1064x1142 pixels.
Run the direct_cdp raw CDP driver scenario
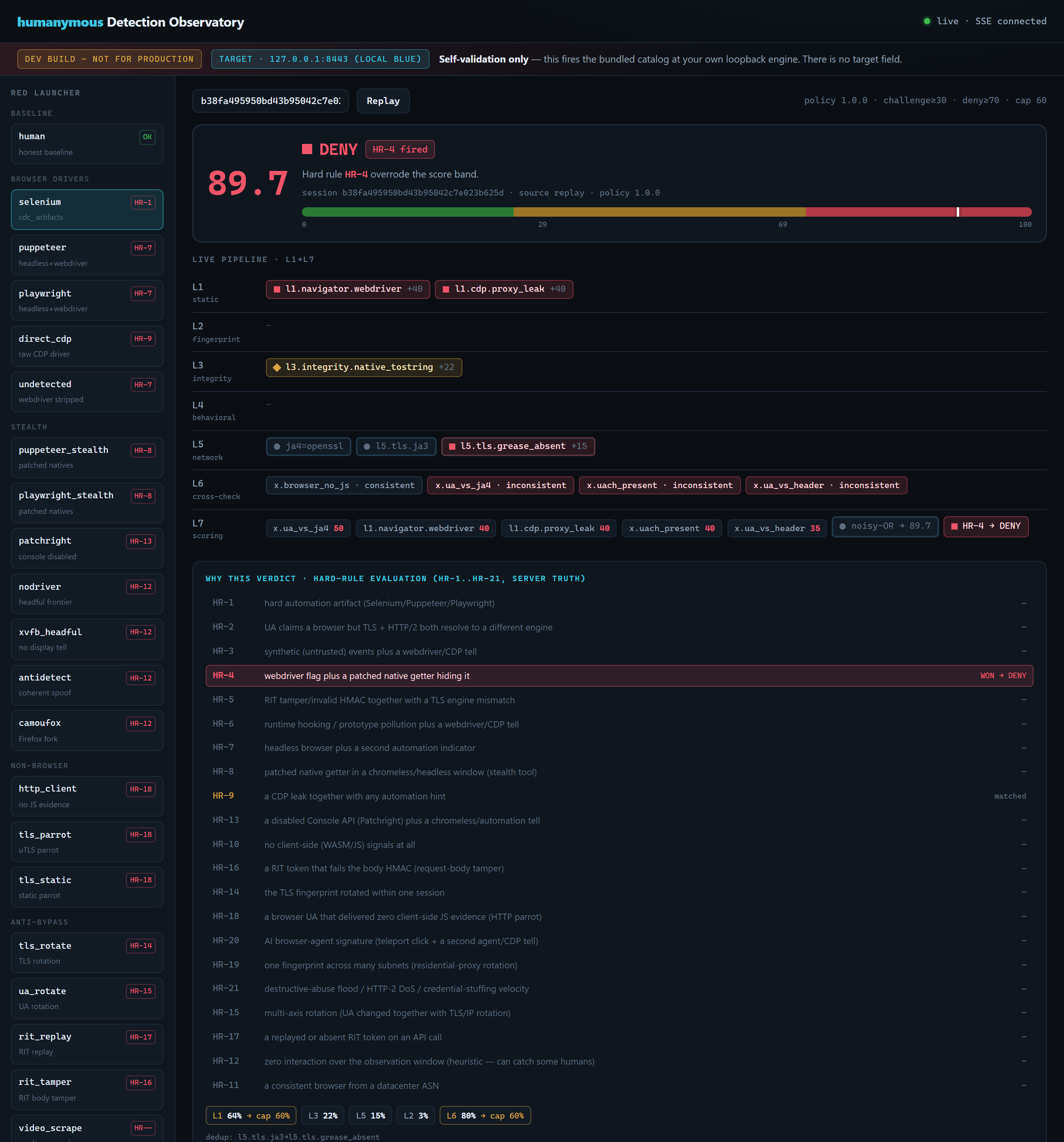pos(87,346)
